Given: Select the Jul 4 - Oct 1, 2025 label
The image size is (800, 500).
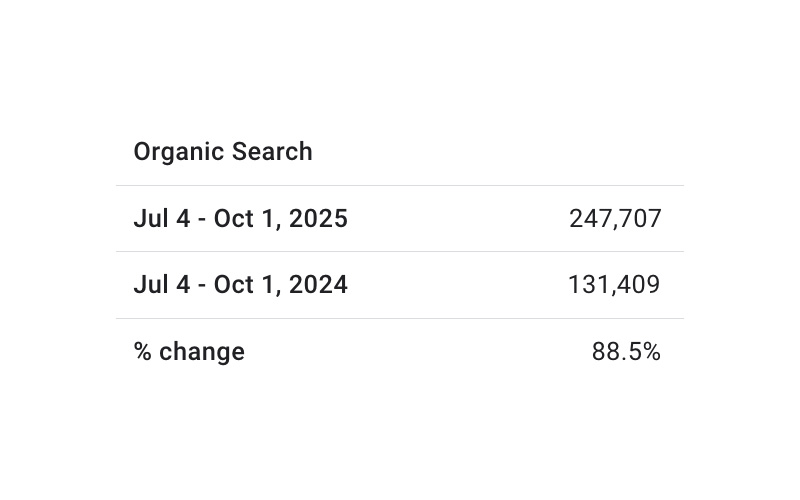Looking at the screenshot, I should coord(240,219).
